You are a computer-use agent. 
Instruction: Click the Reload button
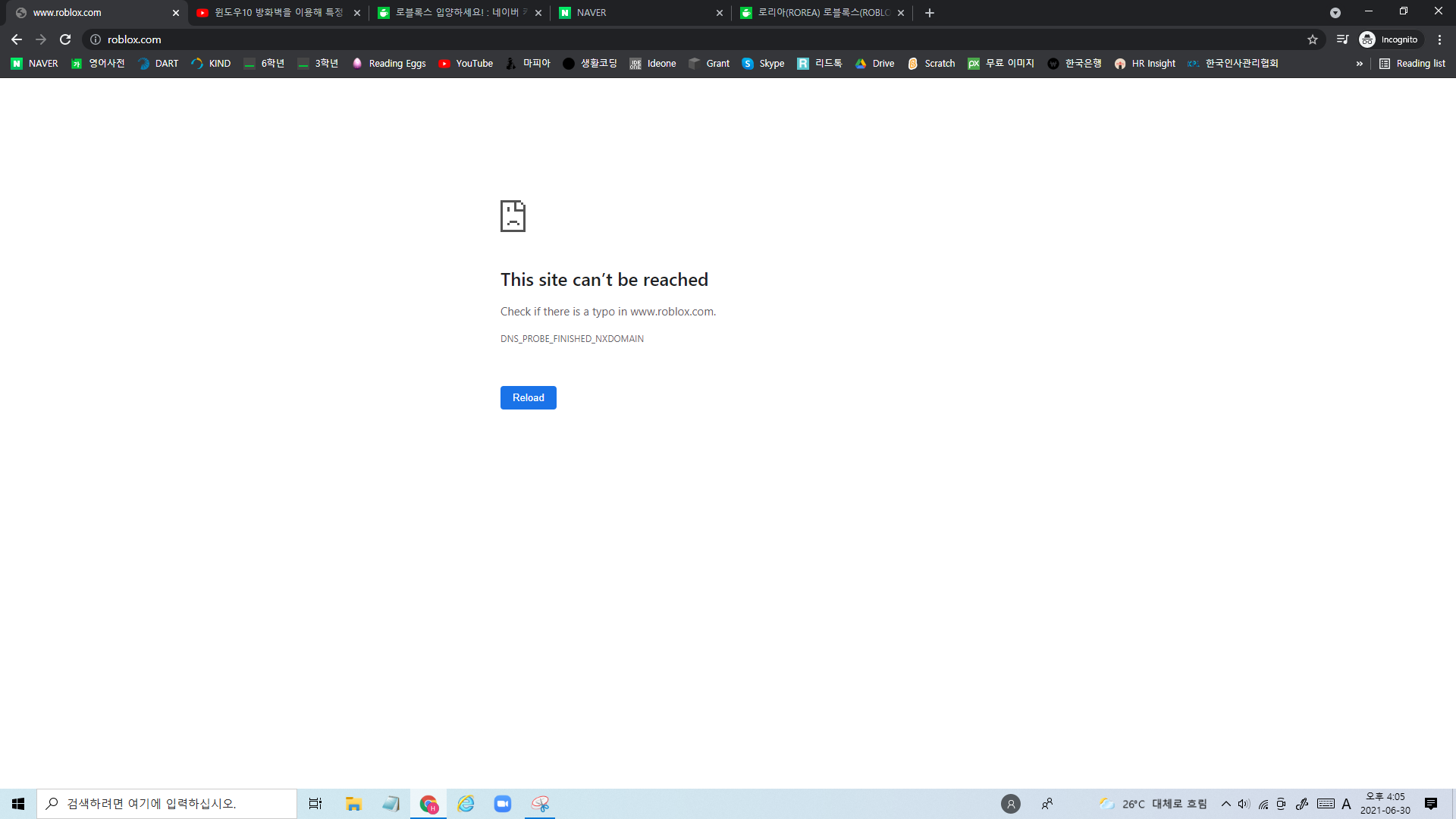point(528,397)
